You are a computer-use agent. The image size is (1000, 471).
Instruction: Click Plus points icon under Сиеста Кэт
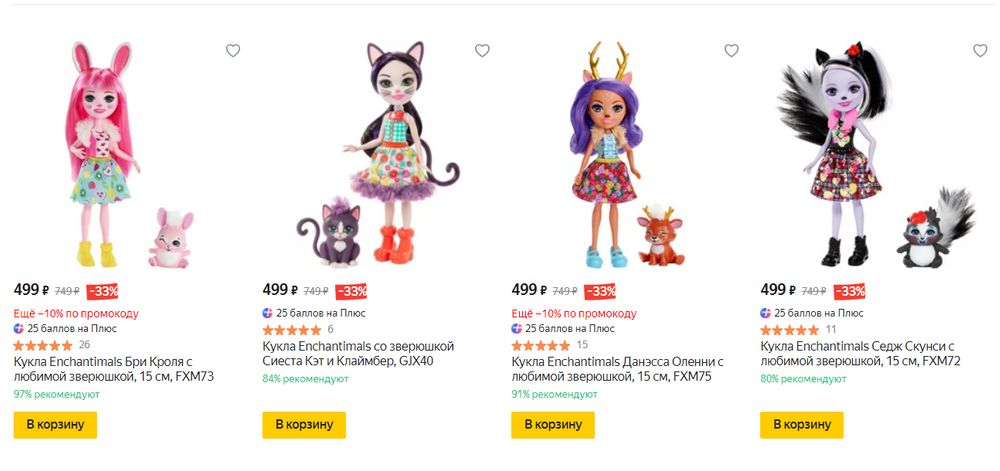point(268,313)
